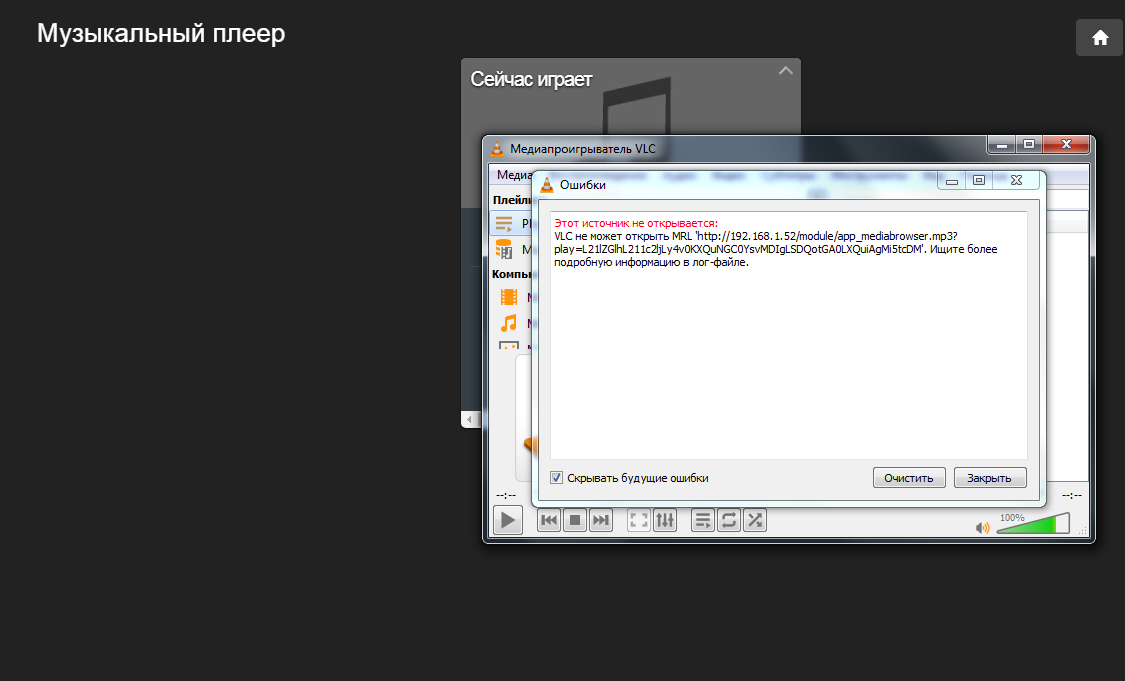
Task: Stop playback in VLC
Action: click(x=575, y=520)
